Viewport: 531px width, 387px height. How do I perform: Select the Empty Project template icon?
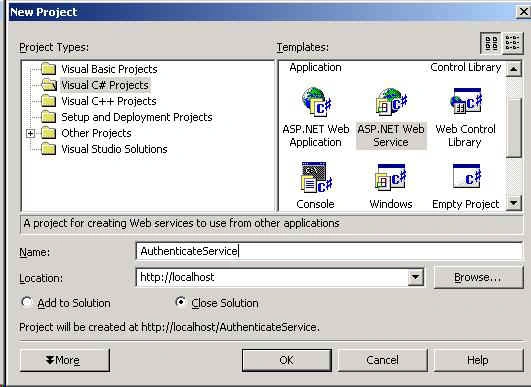pos(467,176)
